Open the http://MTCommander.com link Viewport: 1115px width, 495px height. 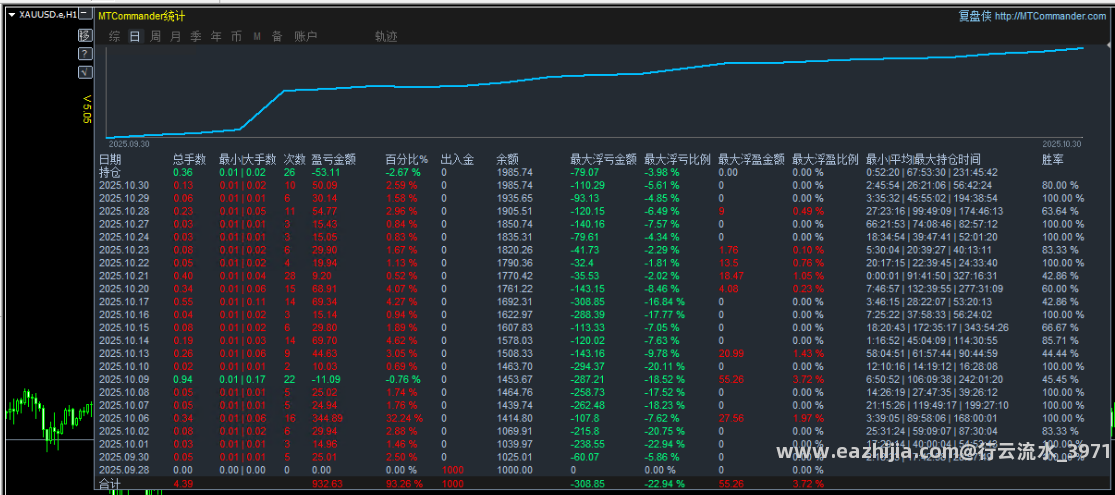tap(1050, 16)
